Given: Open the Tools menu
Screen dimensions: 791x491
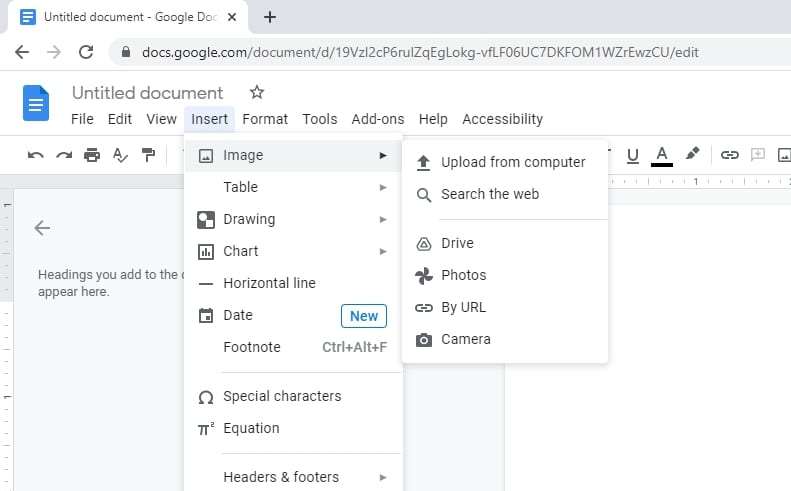Looking at the screenshot, I should pos(320,119).
